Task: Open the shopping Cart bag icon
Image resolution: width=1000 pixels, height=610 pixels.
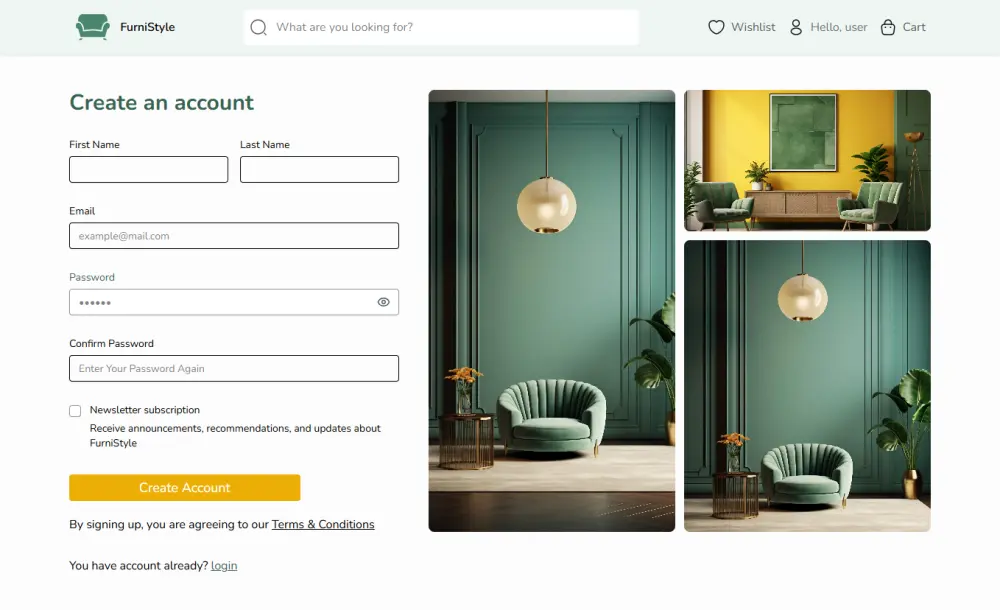Action: 888,27
